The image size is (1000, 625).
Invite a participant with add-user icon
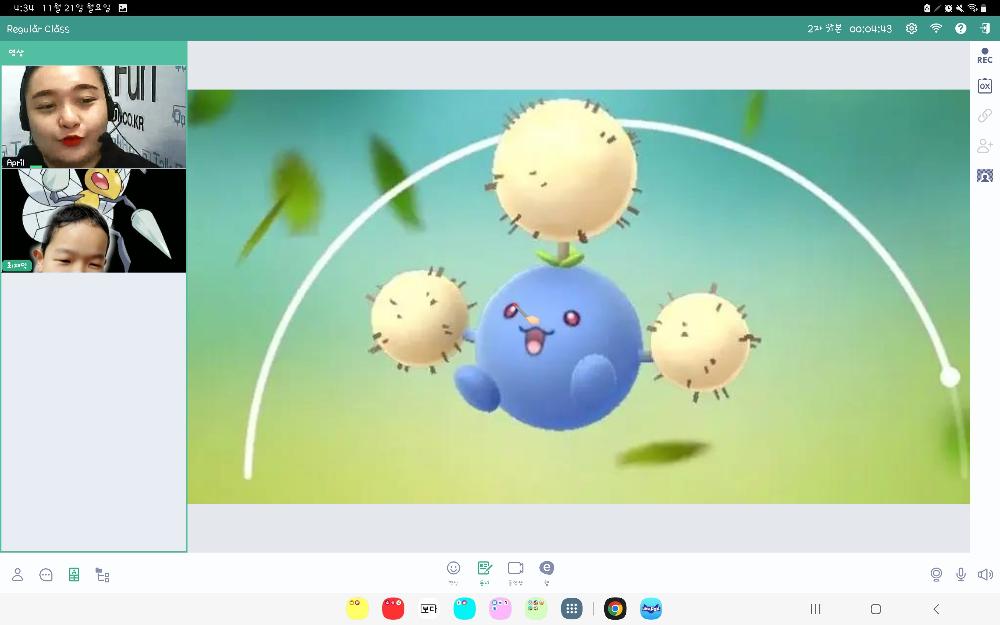(984, 146)
